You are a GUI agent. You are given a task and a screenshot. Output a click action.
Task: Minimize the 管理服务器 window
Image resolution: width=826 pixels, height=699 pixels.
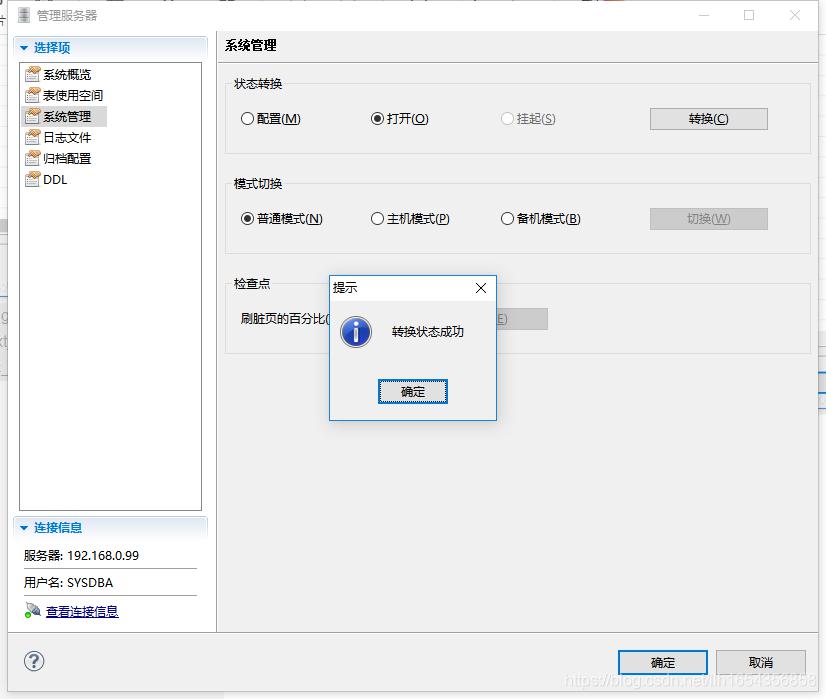[x=704, y=15]
